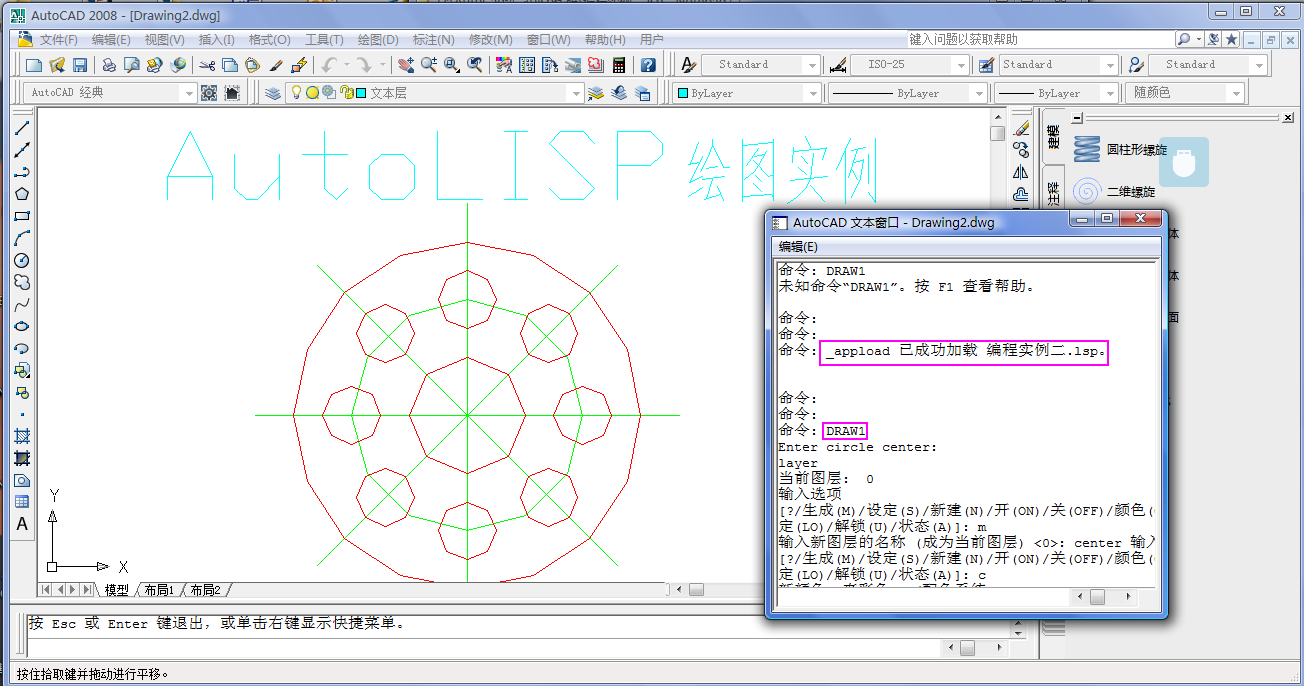This screenshot has width=1304, height=686.
Task: Click the Plot print icon
Action: click(x=109, y=65)
